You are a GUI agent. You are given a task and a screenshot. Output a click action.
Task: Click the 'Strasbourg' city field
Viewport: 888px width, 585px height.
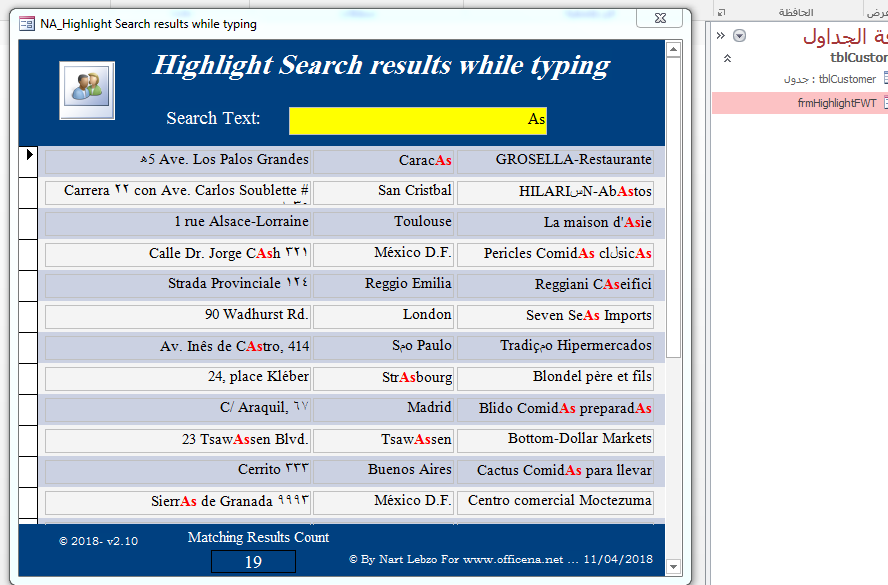click(383, 378)
